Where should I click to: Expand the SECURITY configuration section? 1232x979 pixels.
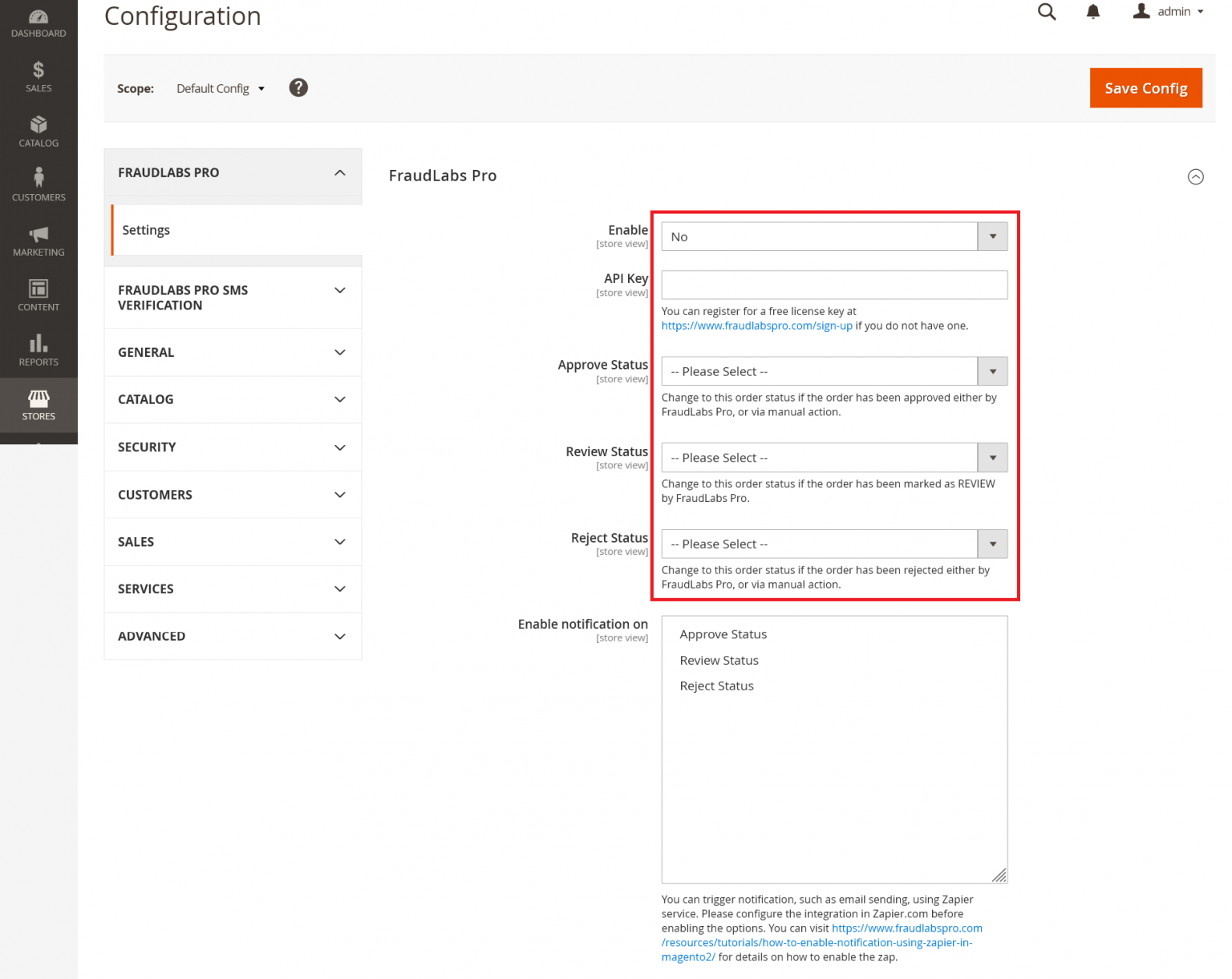click(x=232, y=447)
